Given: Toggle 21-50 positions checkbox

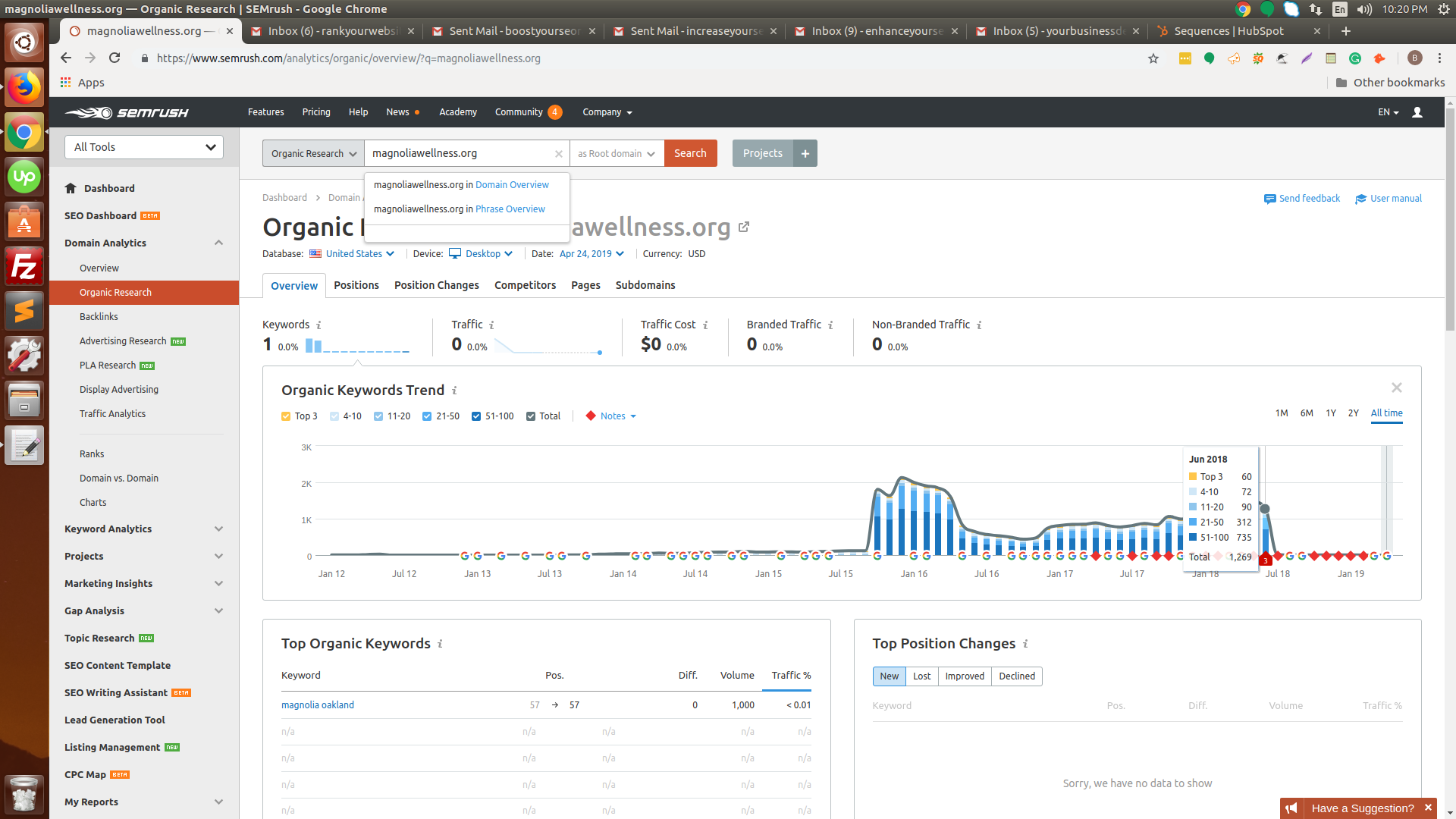Looking at the screenshot, I should pos(427,416).
